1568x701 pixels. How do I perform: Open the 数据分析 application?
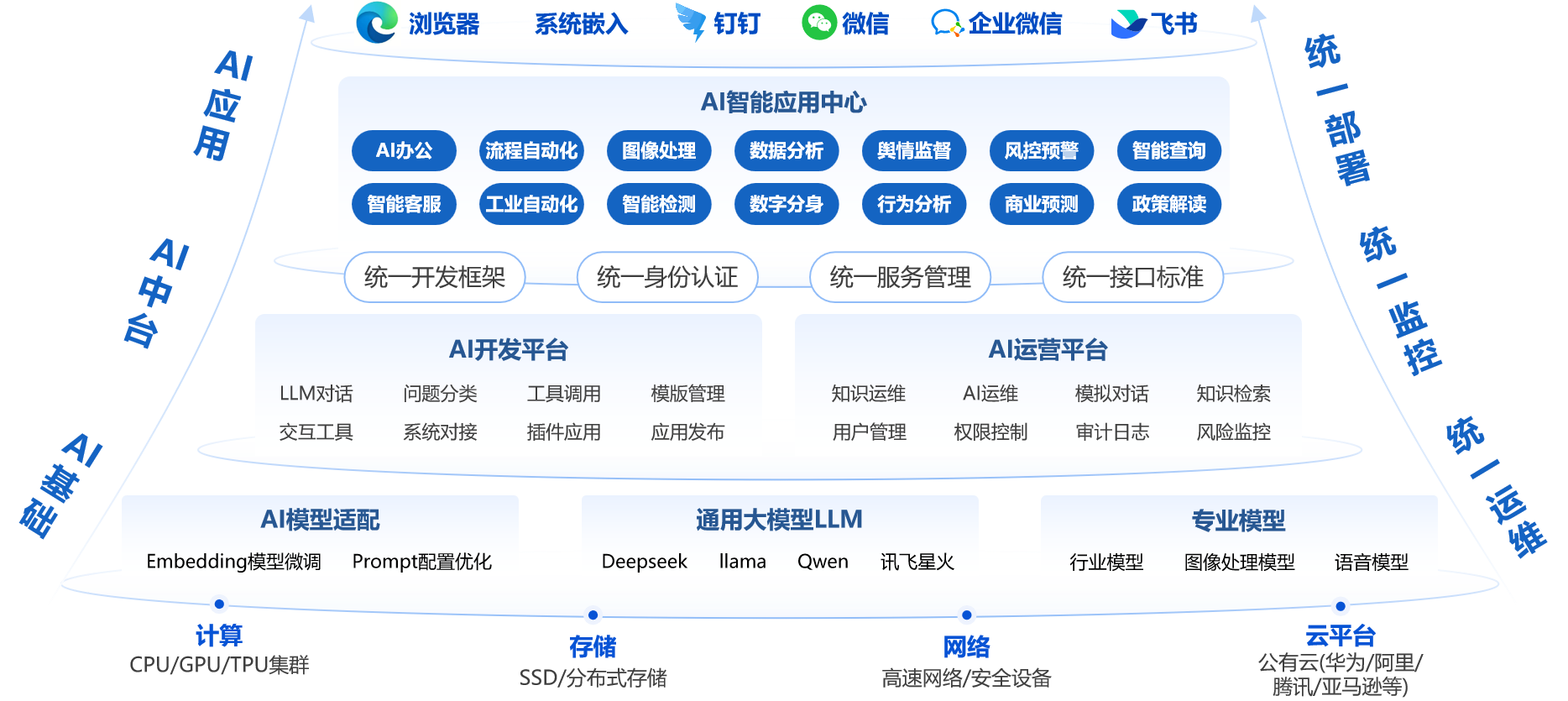(787, 151)
